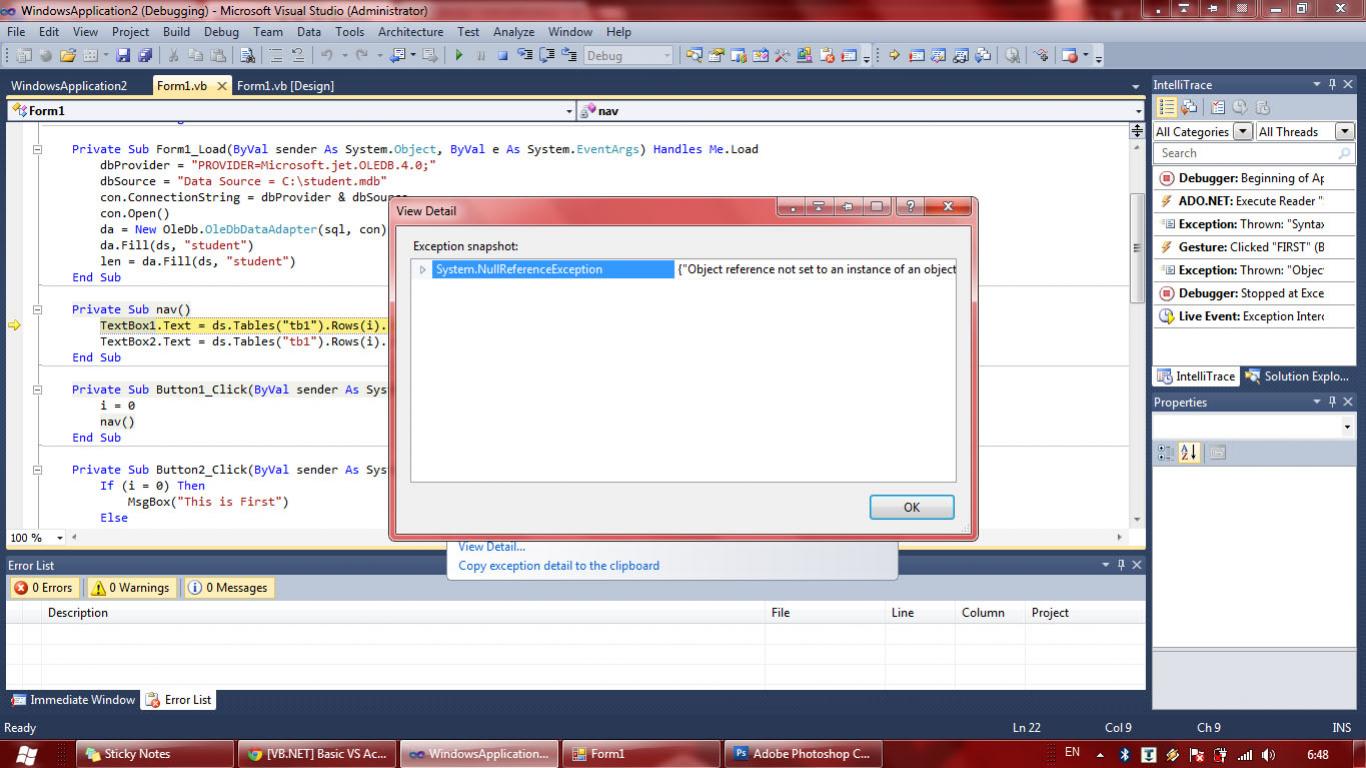Switch to the WindowsApplication2 tab
Image resolution: width=1366 pixels, height=768 pixels.
[x=69, y=86]
